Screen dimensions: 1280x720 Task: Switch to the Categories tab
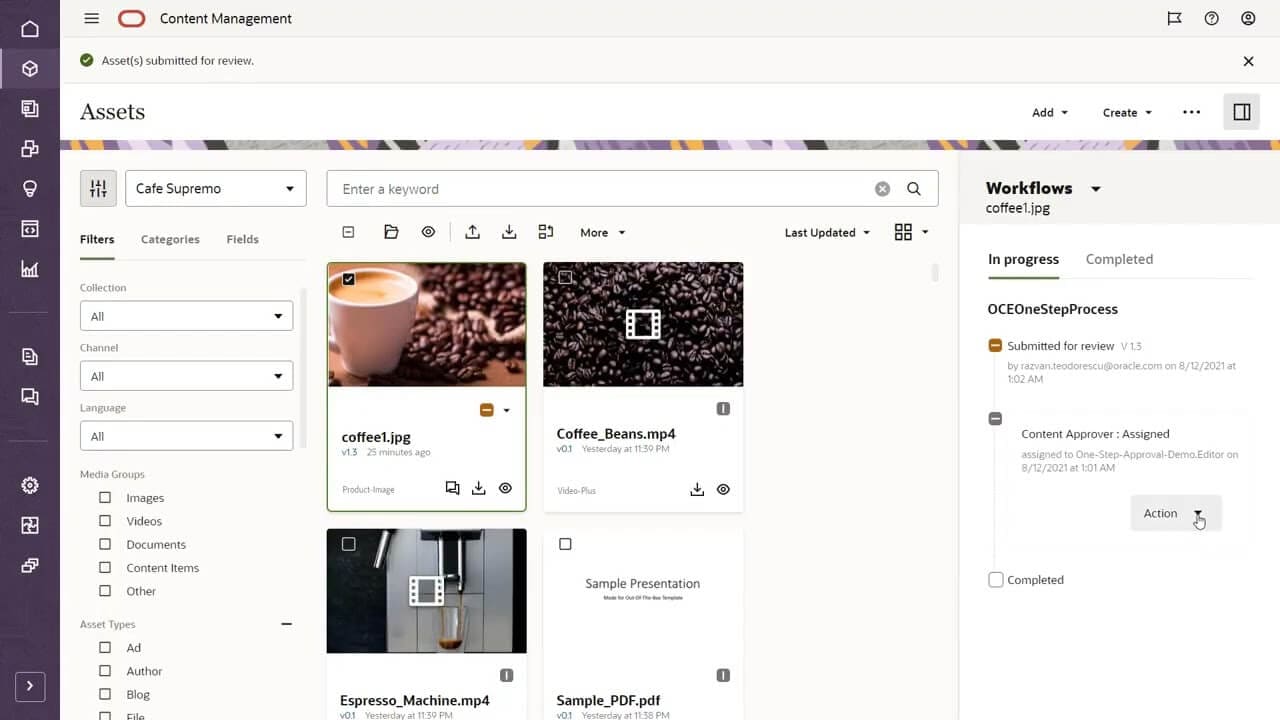coord(170,239)
